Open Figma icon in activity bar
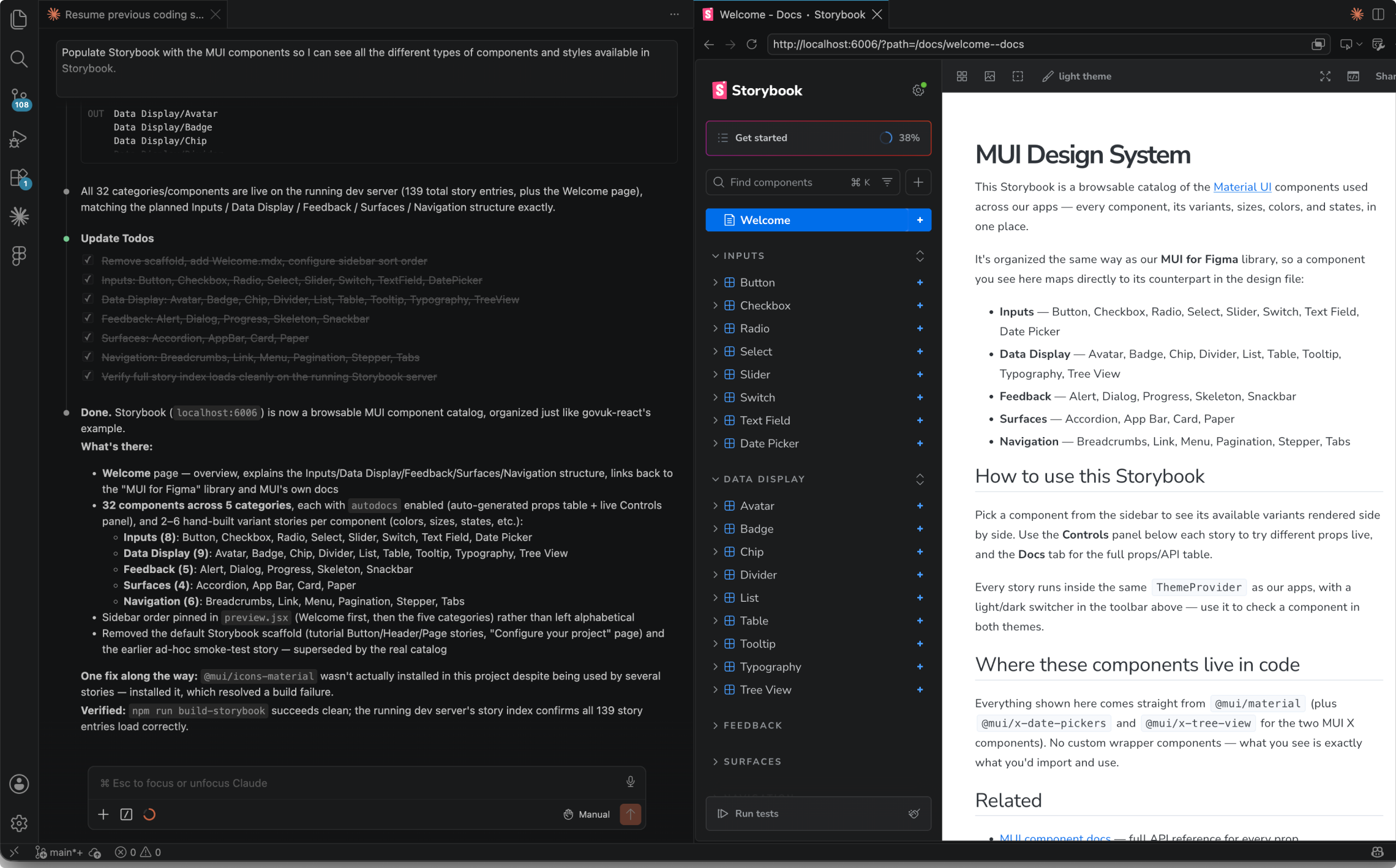This screenshot has height=868, width=1396. (x=19, y=255)
